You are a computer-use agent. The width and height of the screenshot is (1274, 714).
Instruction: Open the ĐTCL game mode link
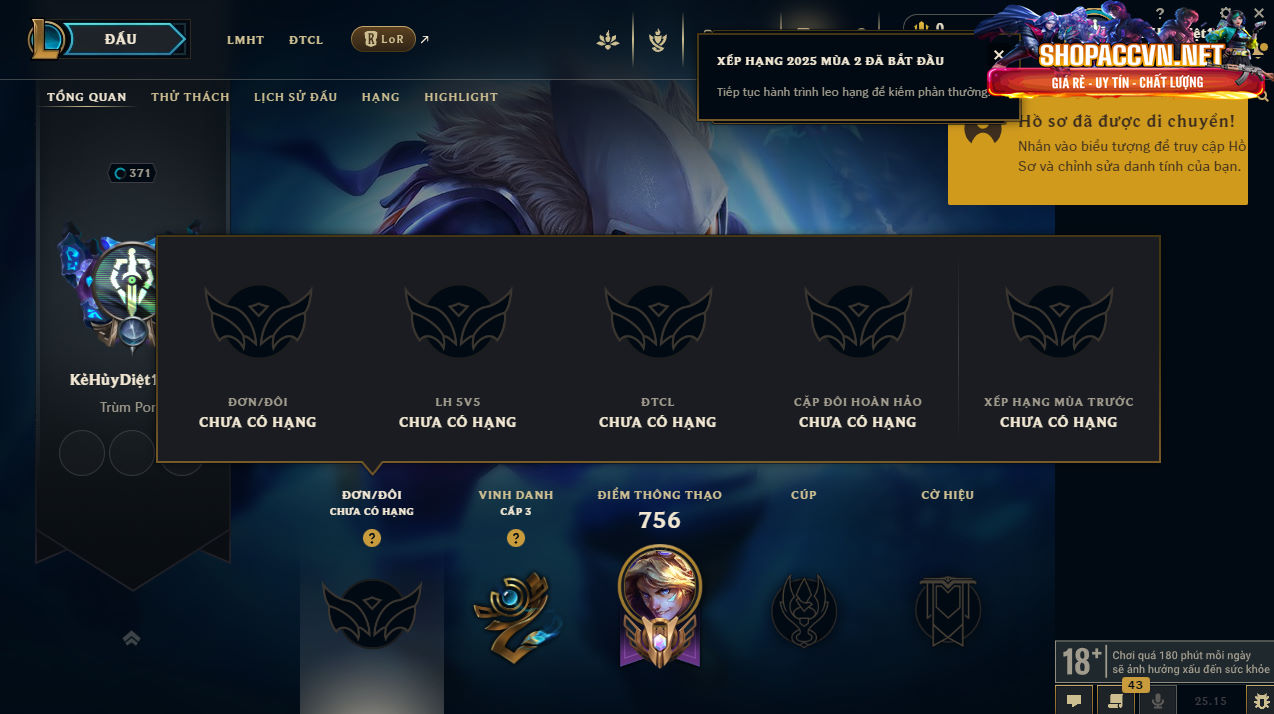306,40
